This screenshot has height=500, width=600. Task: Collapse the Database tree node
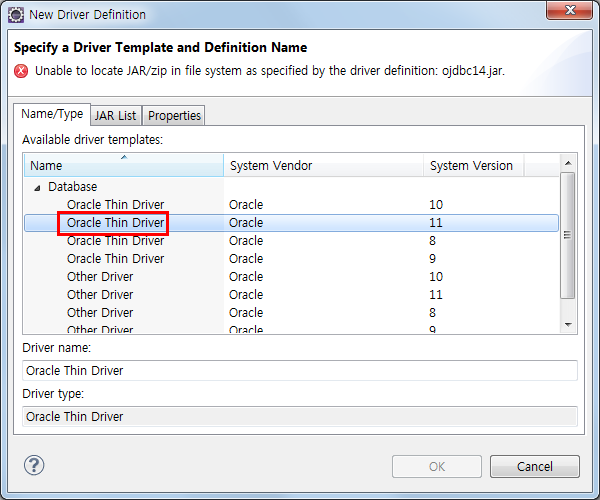tap(38, 188)
